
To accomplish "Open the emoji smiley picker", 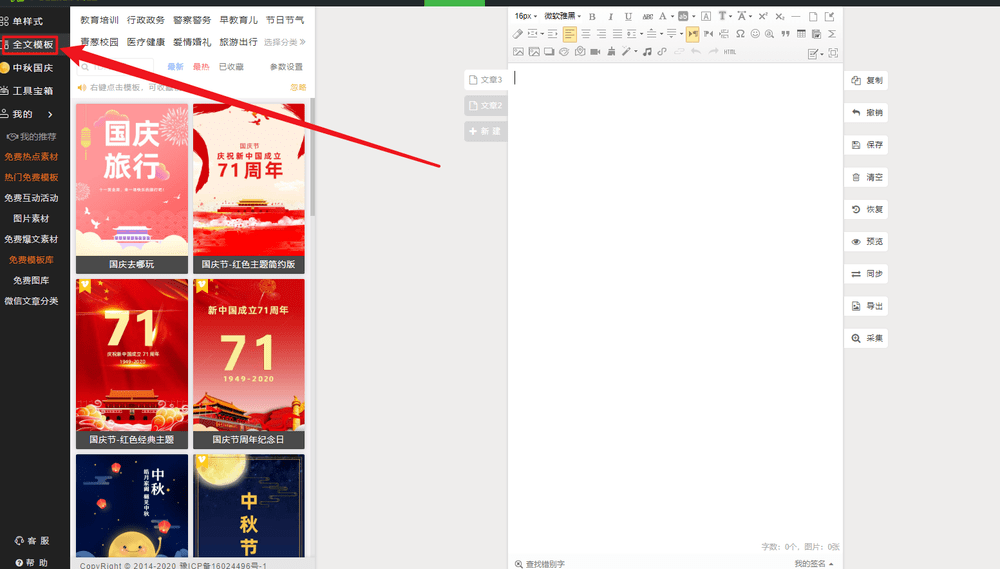I will click(x=755, y=34).
